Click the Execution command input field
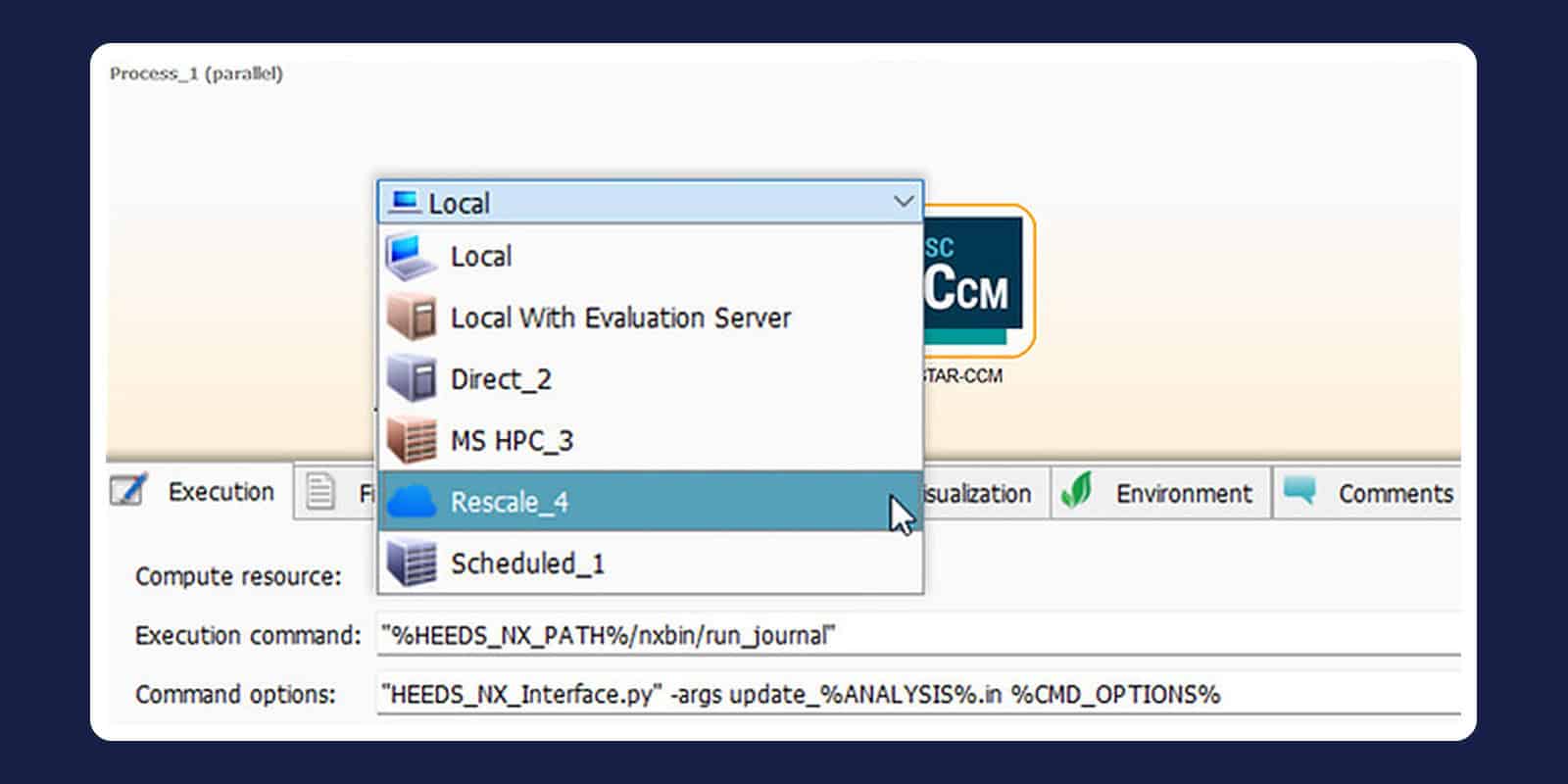Viewport: 1568px width, 784px height. click(x=918, y=635)
